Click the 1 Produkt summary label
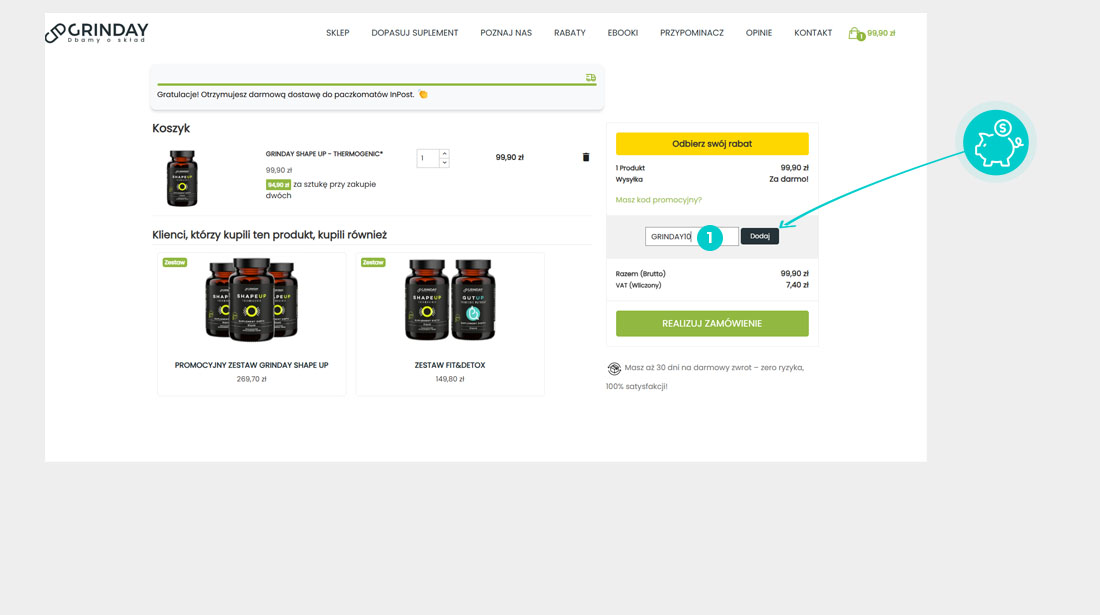Viewport: 1100px width, 615px height. (x=630, y=168)
